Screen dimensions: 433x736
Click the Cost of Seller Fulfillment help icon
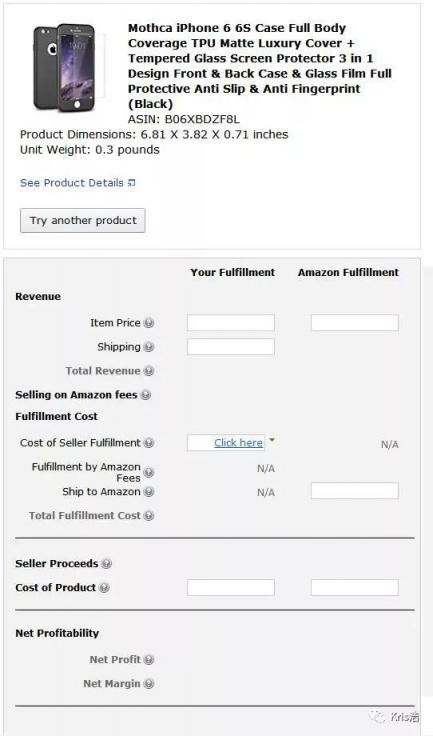coord(148,443)
